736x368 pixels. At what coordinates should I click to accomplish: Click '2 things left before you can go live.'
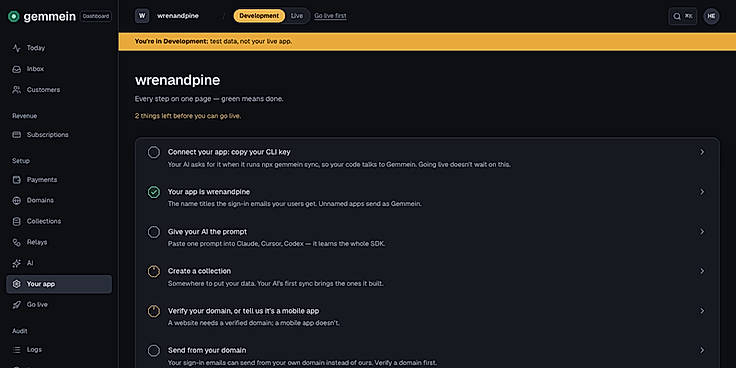point(188,116)
